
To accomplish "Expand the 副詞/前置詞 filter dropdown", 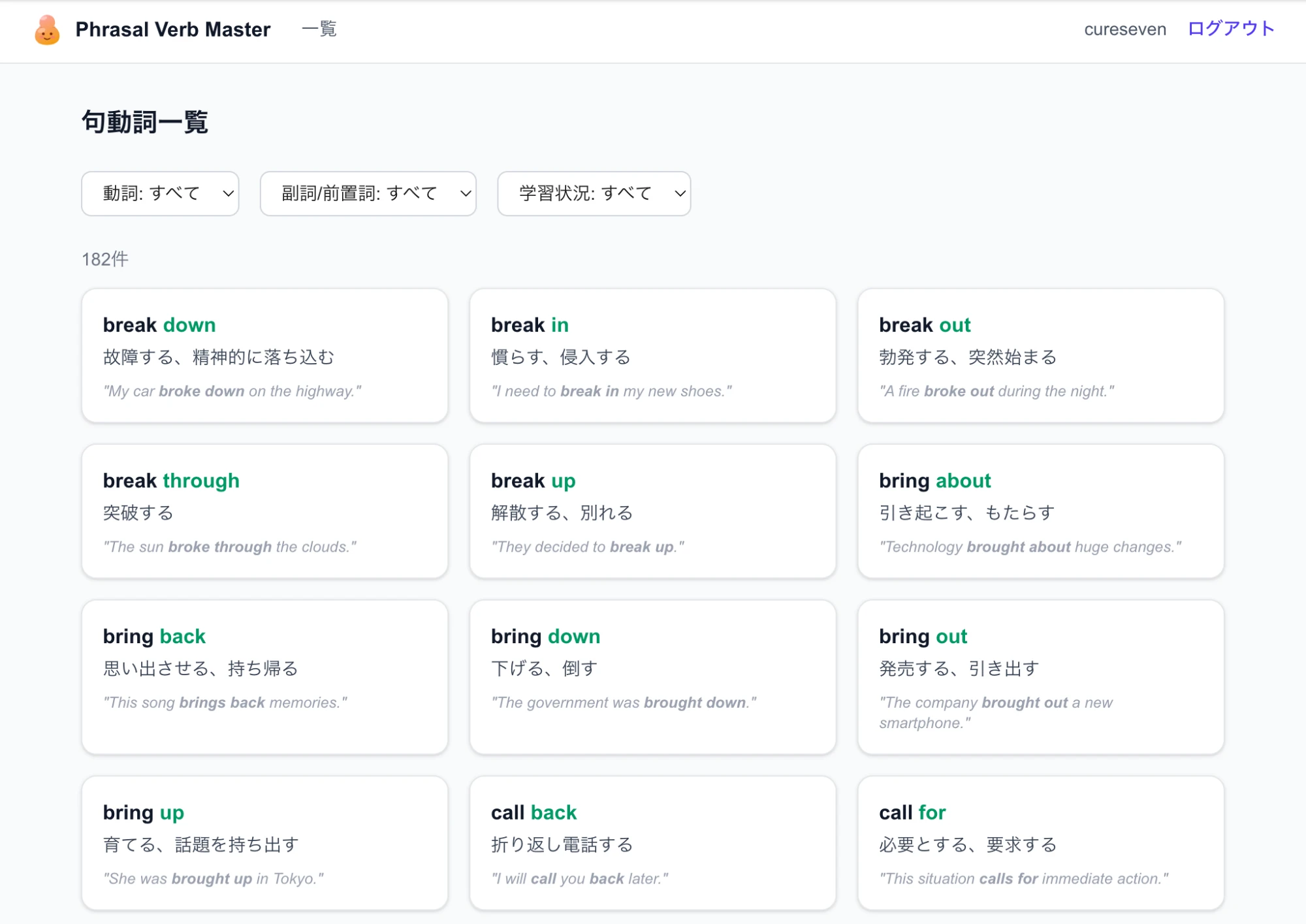I will (368, 193).
